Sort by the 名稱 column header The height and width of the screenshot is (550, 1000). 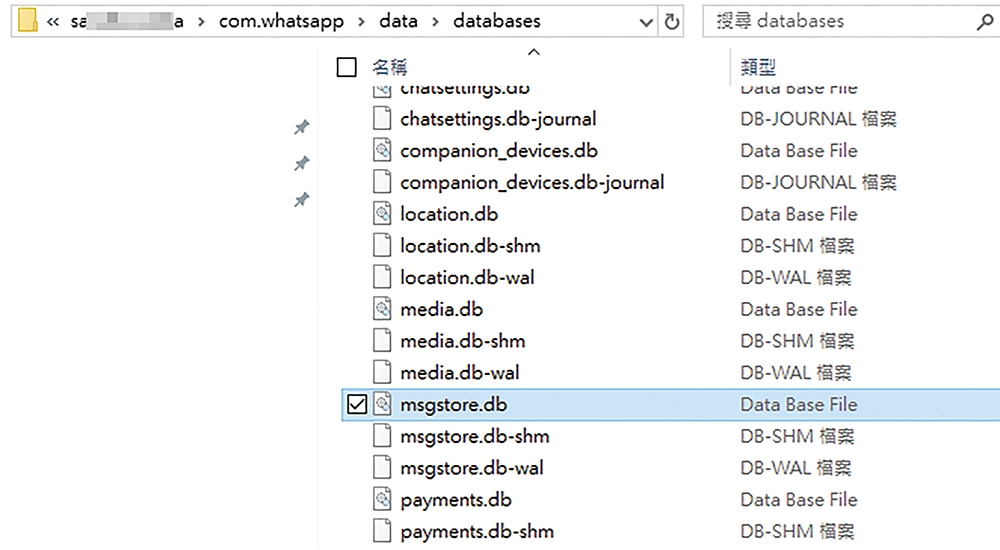click(x=390, y=67)
